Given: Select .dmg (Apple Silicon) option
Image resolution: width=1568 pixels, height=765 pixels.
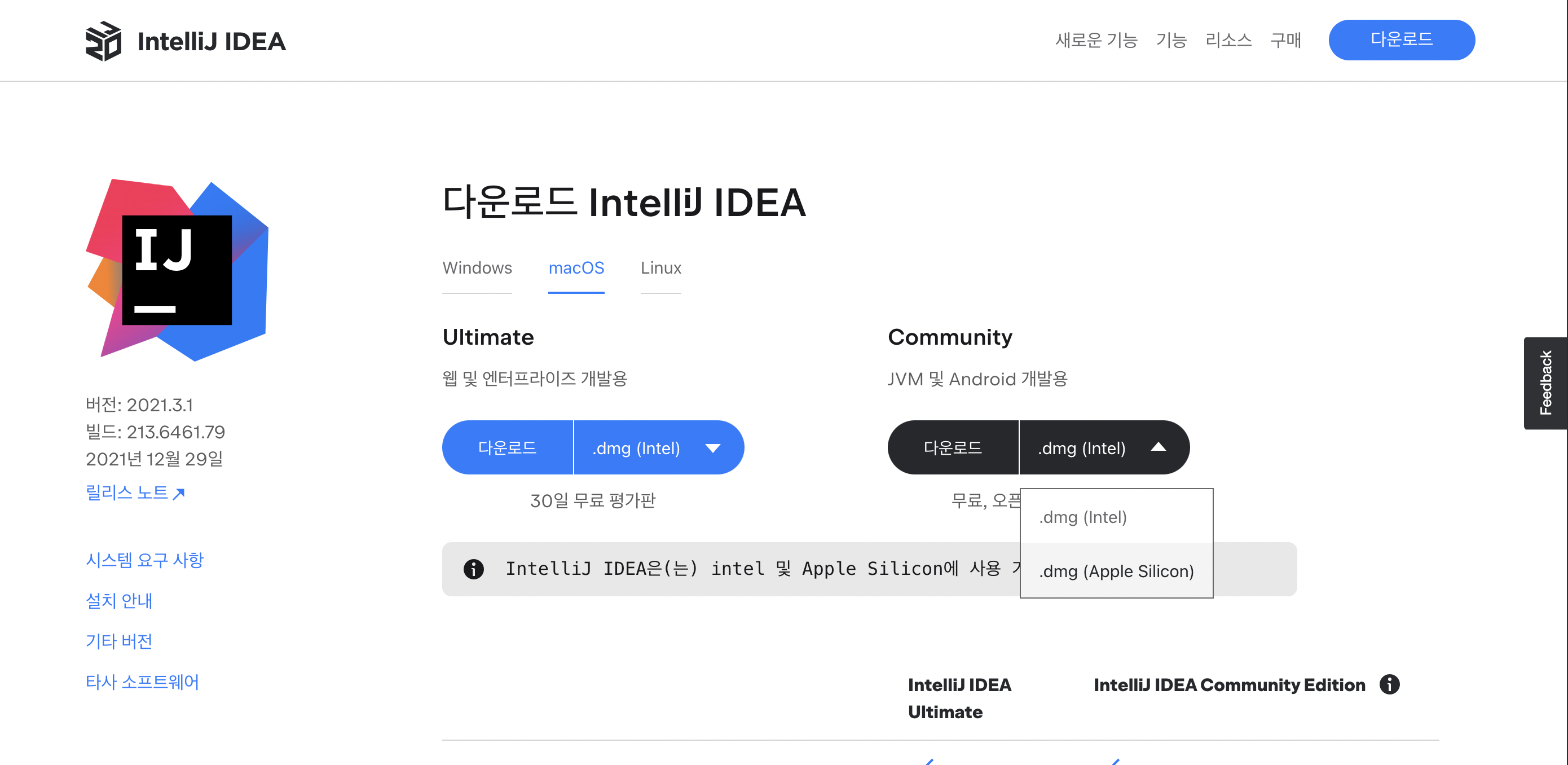Looking at the screenshot, I should [x=1116, y=571].
